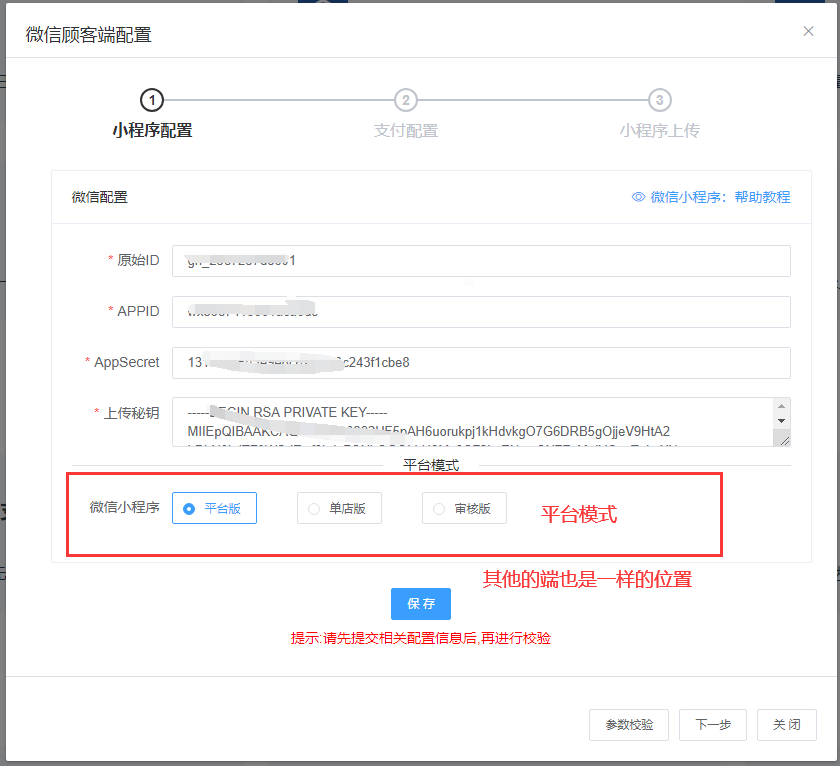The height and width of the screenshot is (766, 840).
Task: Open 微信小程序 帮助教程 link
Action: (720, 197)
